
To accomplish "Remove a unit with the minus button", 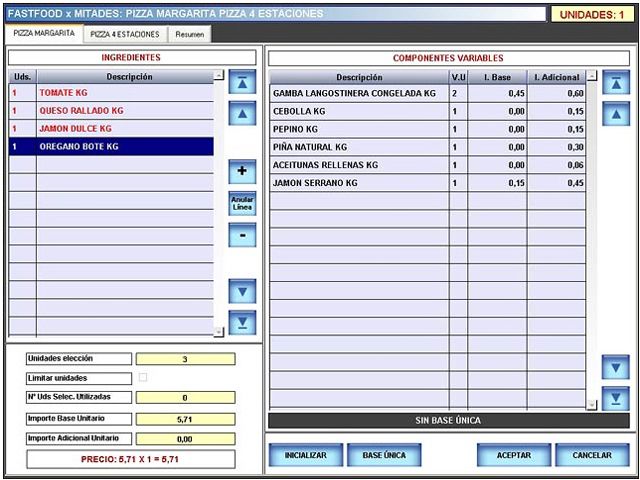I will (x=242, y=235).
